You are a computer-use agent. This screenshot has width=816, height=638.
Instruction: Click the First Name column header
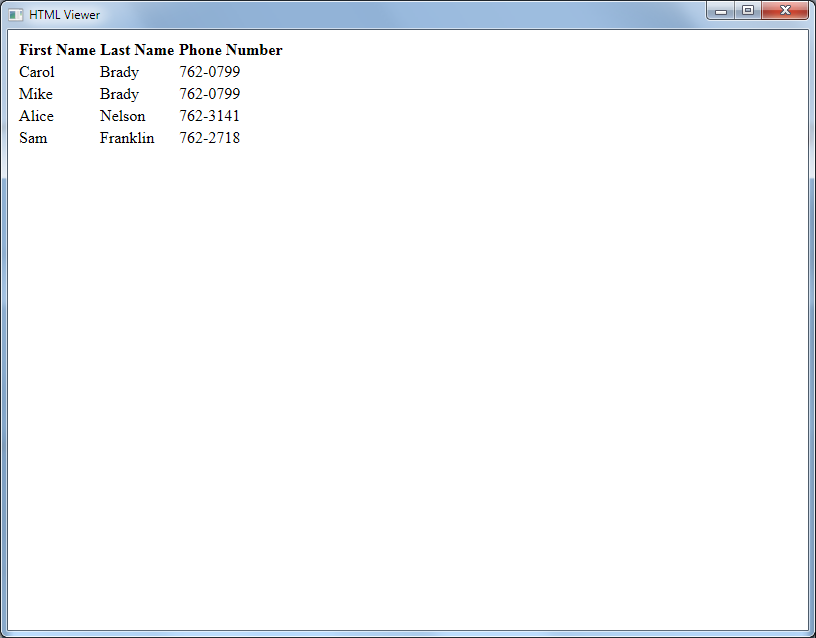point(57,50)
